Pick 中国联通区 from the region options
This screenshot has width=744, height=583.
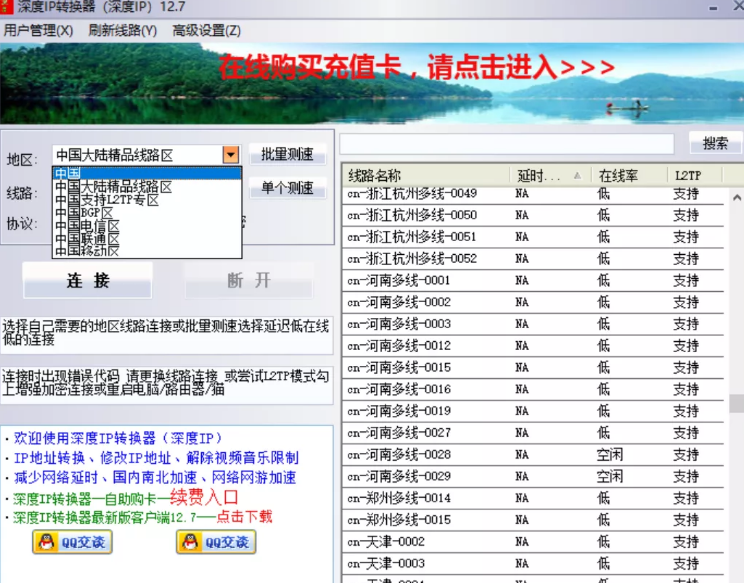87,239
